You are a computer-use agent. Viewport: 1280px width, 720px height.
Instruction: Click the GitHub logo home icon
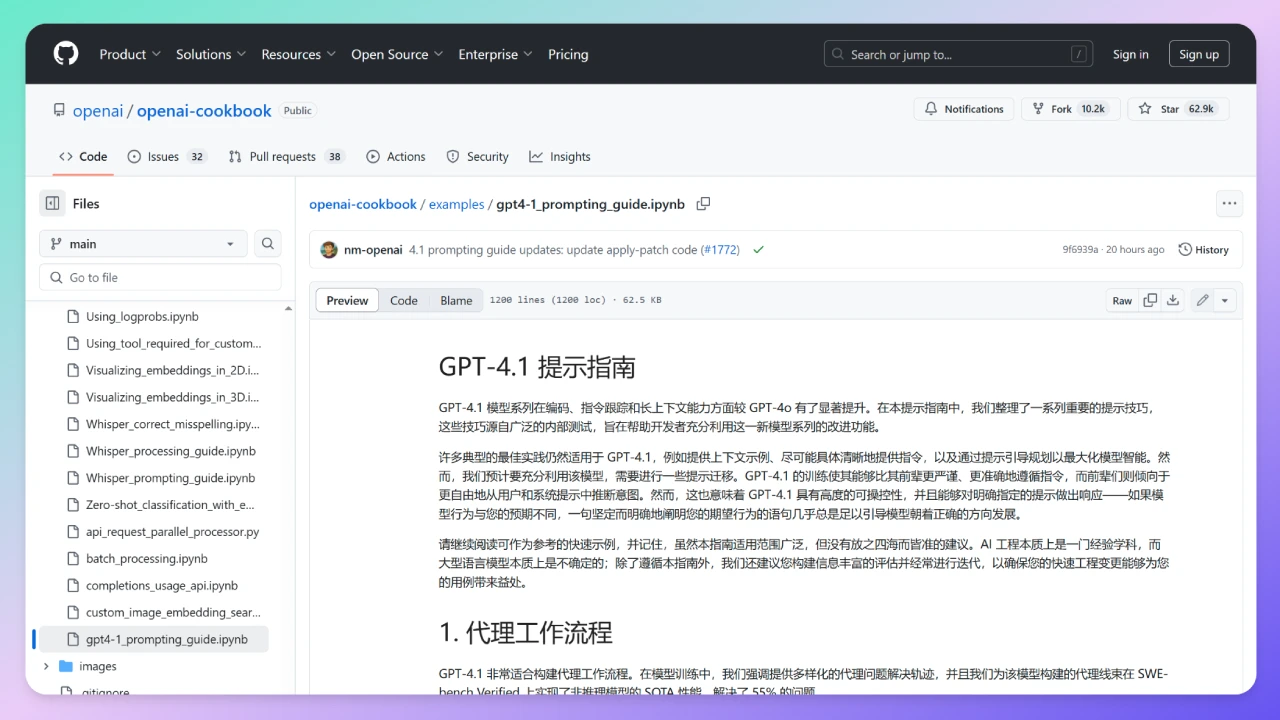66,54
